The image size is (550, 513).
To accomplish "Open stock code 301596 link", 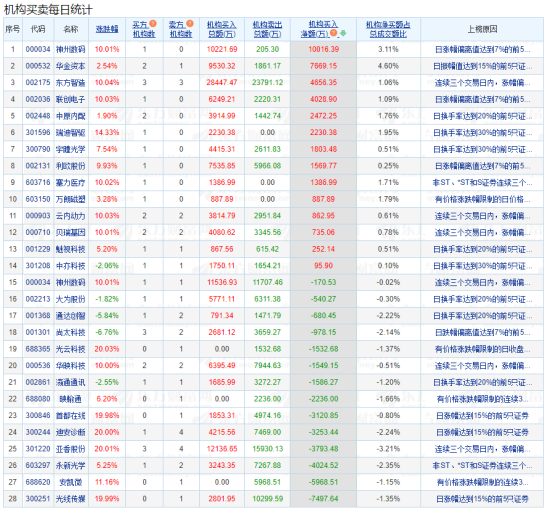I will 38,133.
